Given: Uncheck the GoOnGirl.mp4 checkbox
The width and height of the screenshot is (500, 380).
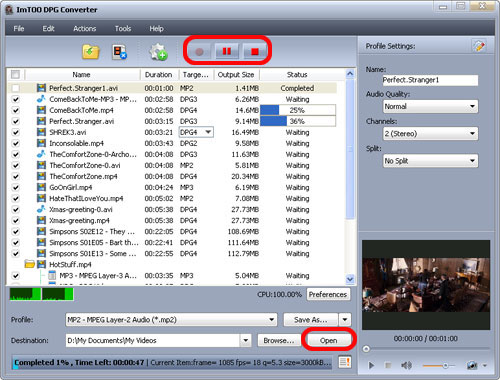Looking at the screenshot, I should coord(15,187).
